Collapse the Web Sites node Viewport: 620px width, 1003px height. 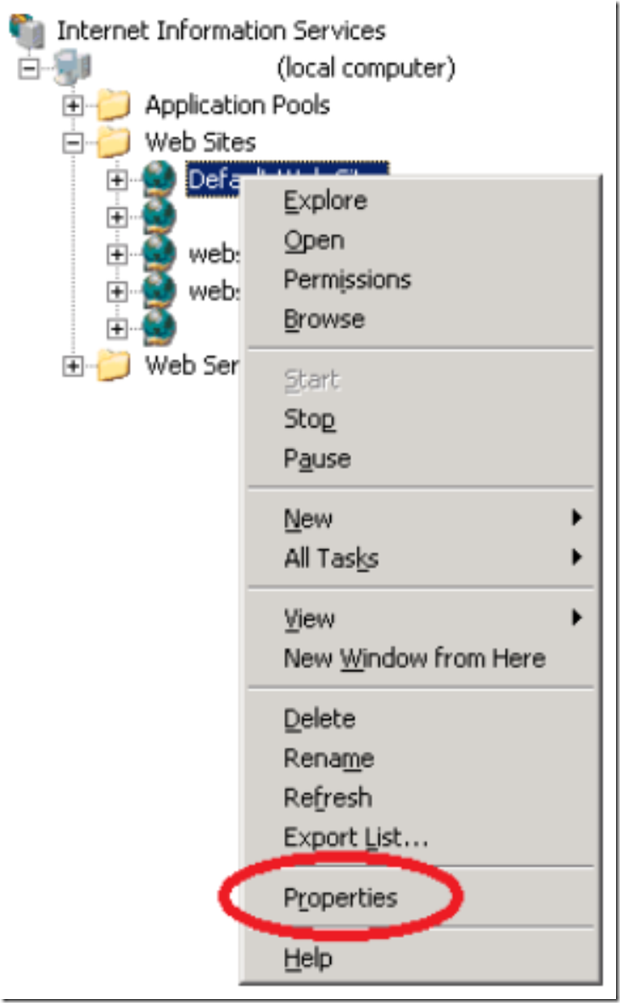coord(72,142)
